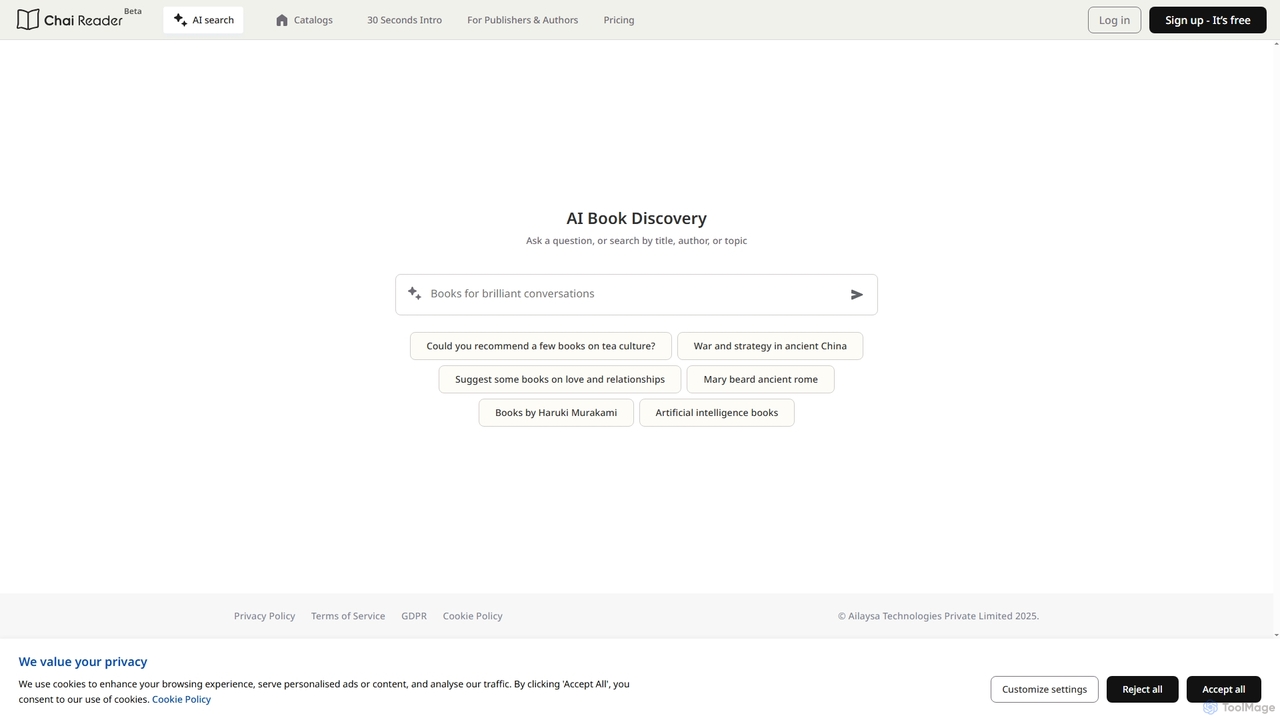Click Accept all cookies button
Image resolution: width=1280 pixels, height=720 pixels.
tap(1223, 689)
